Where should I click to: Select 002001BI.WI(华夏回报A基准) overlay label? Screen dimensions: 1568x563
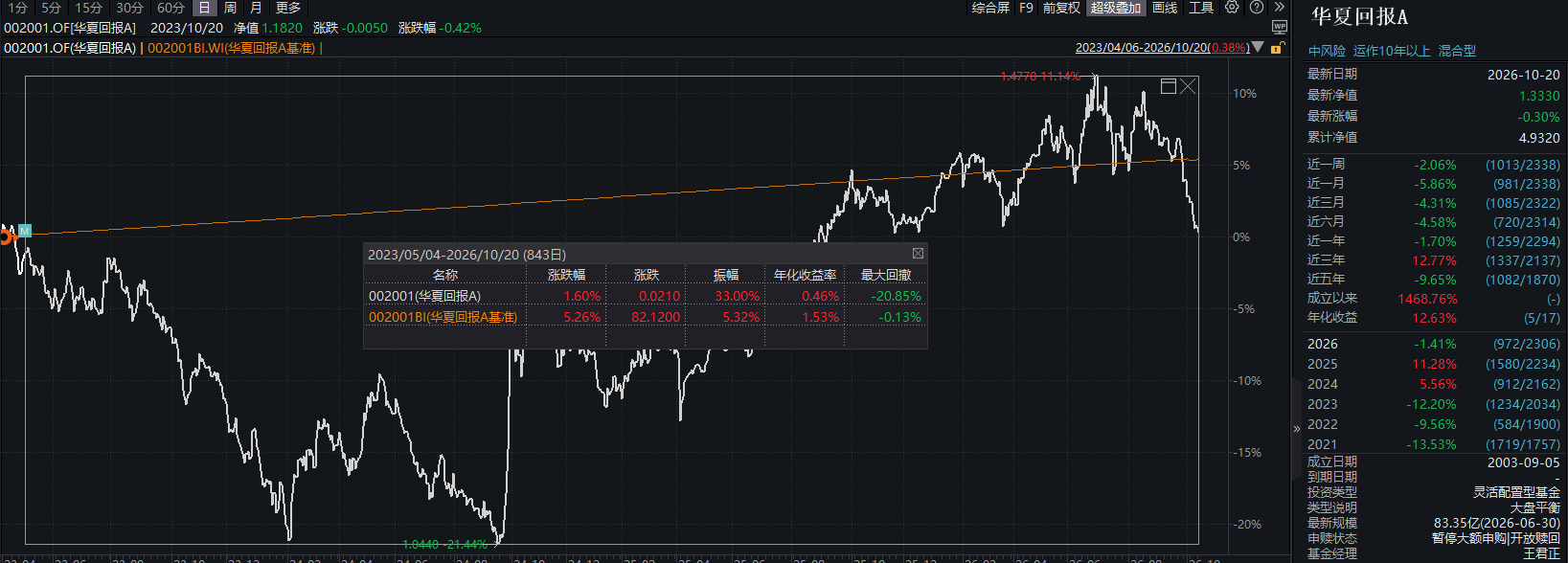(231, 48)
